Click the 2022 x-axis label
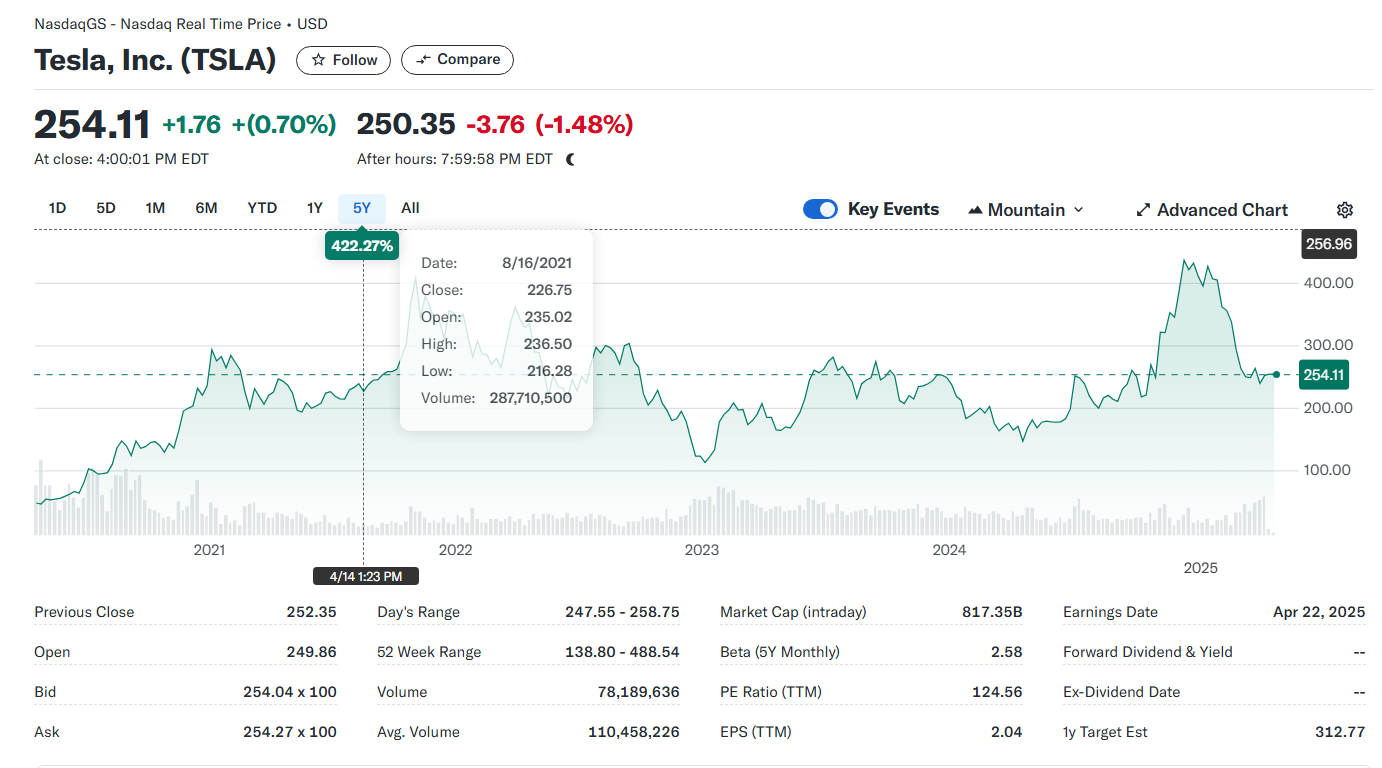The width and height of the screenshot is (1382, 768). point(455,550)
